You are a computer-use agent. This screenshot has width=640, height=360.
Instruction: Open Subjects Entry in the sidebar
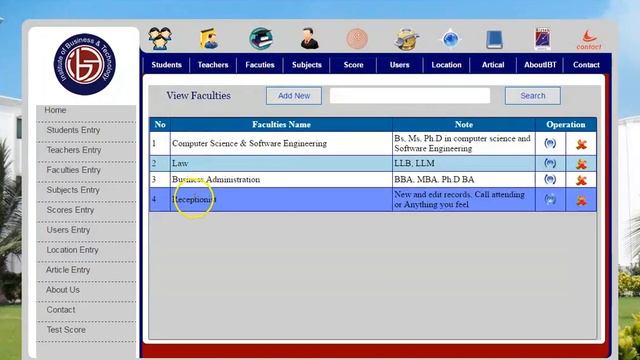pos(73,190)
